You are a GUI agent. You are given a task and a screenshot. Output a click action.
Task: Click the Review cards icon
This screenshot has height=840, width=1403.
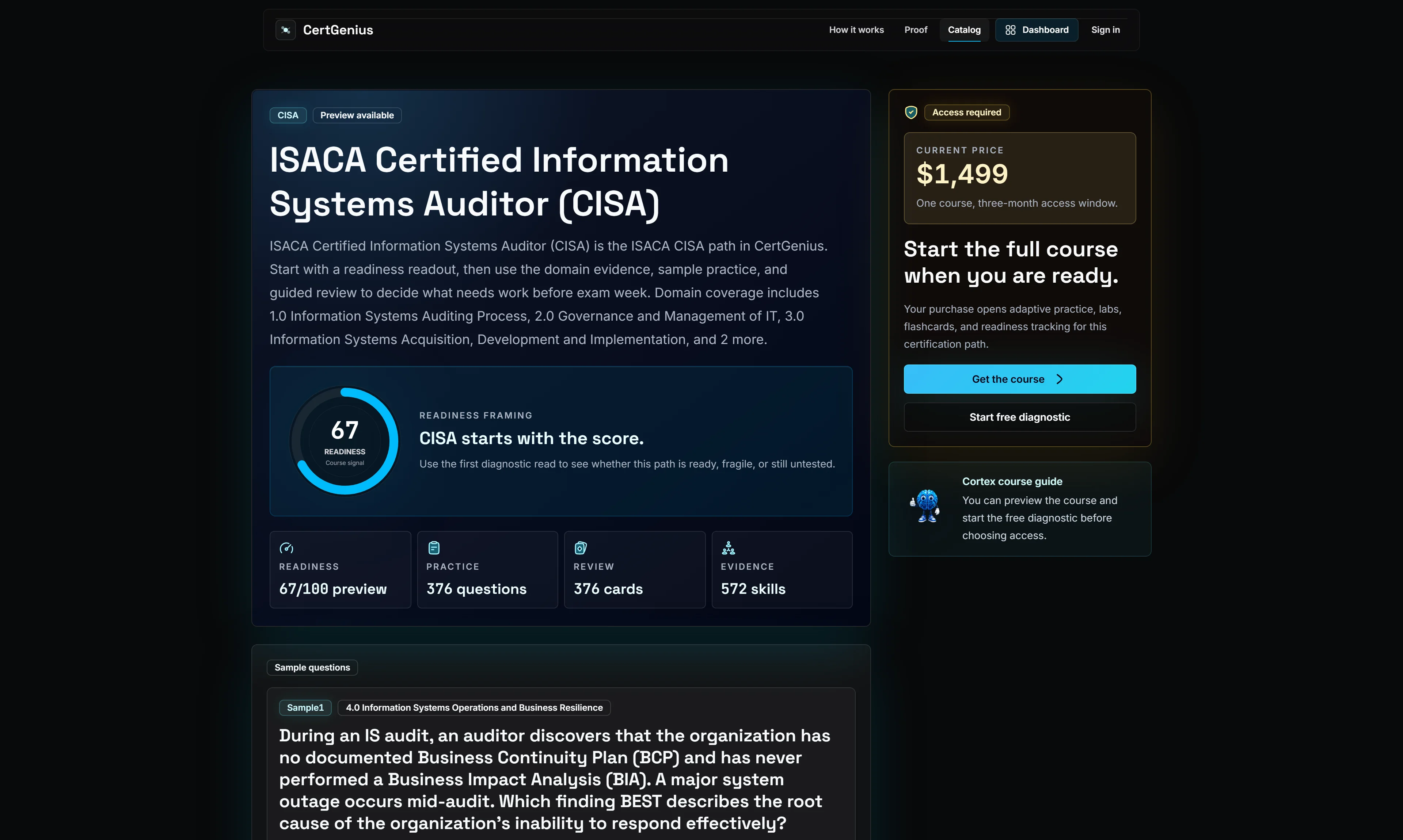[x=580, y=548]
